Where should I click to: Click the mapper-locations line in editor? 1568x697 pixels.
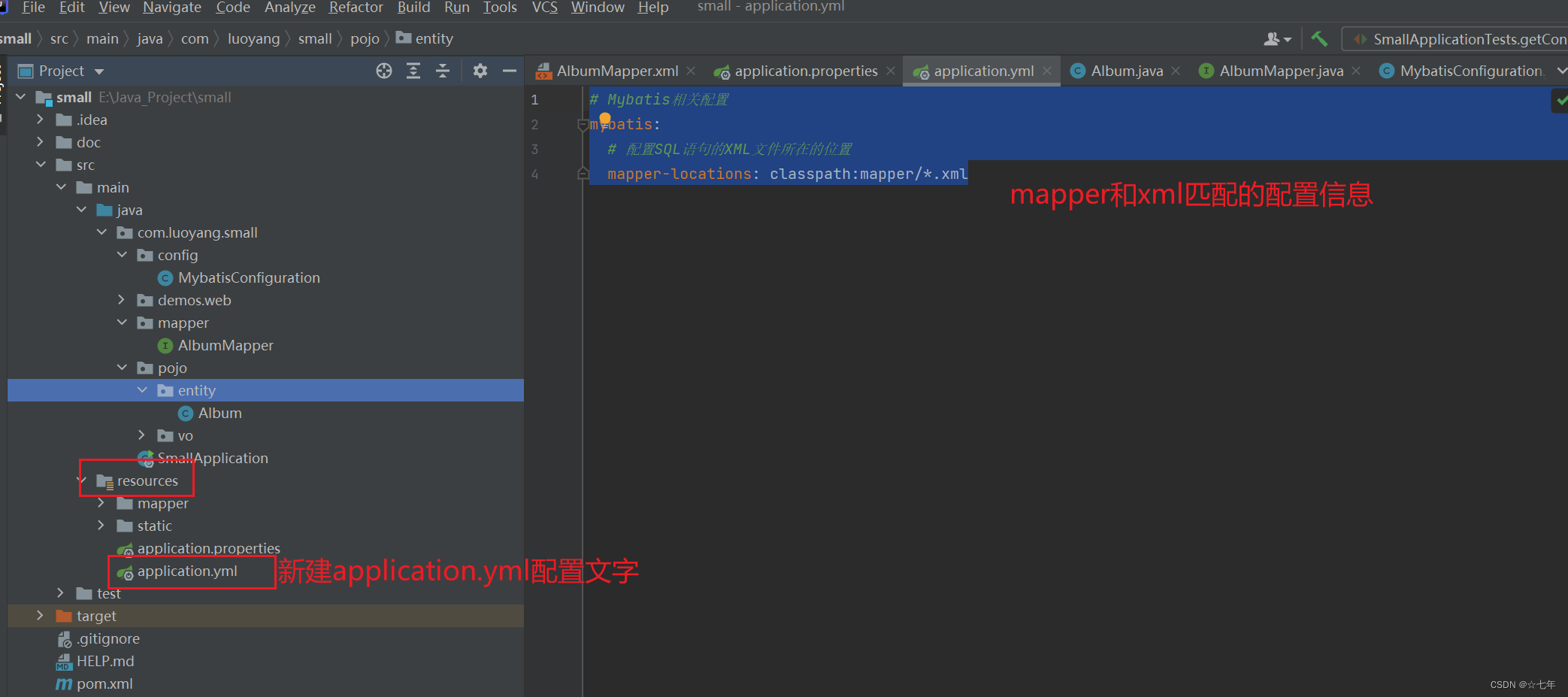787,174
